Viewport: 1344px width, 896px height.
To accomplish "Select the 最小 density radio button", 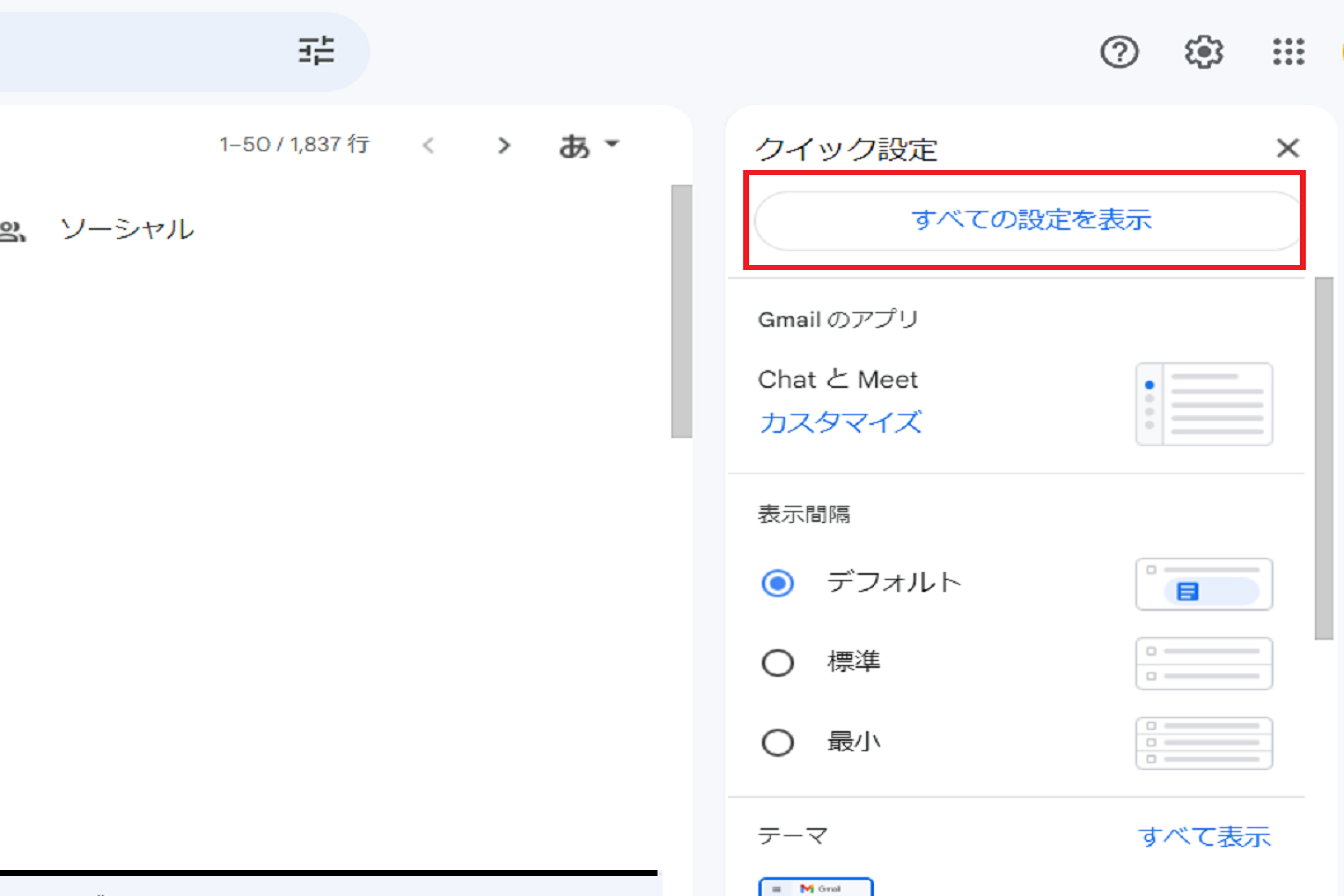I will point(777,743).
